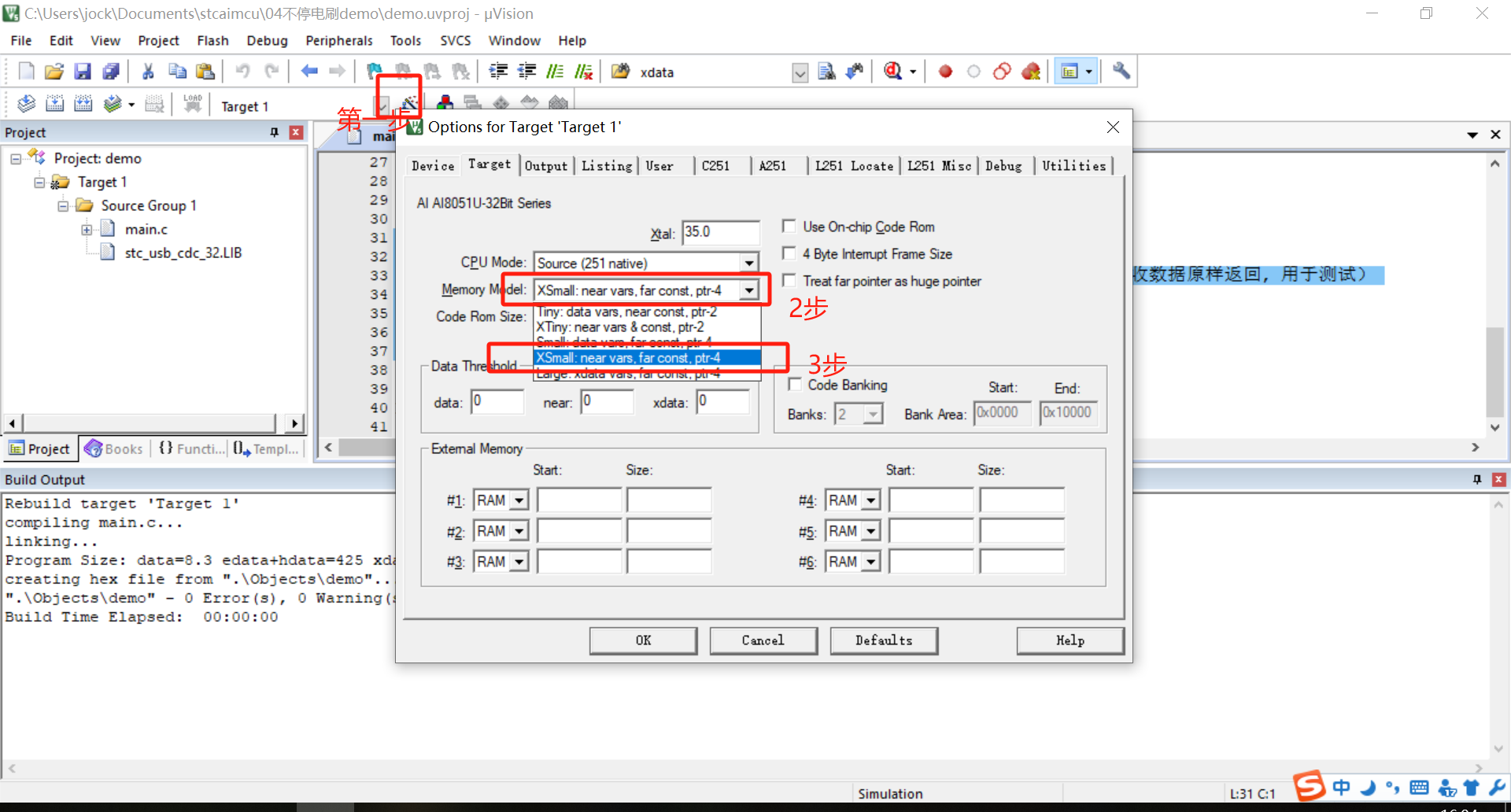Choose XTiny: near vars & const option

coord(647,327)
